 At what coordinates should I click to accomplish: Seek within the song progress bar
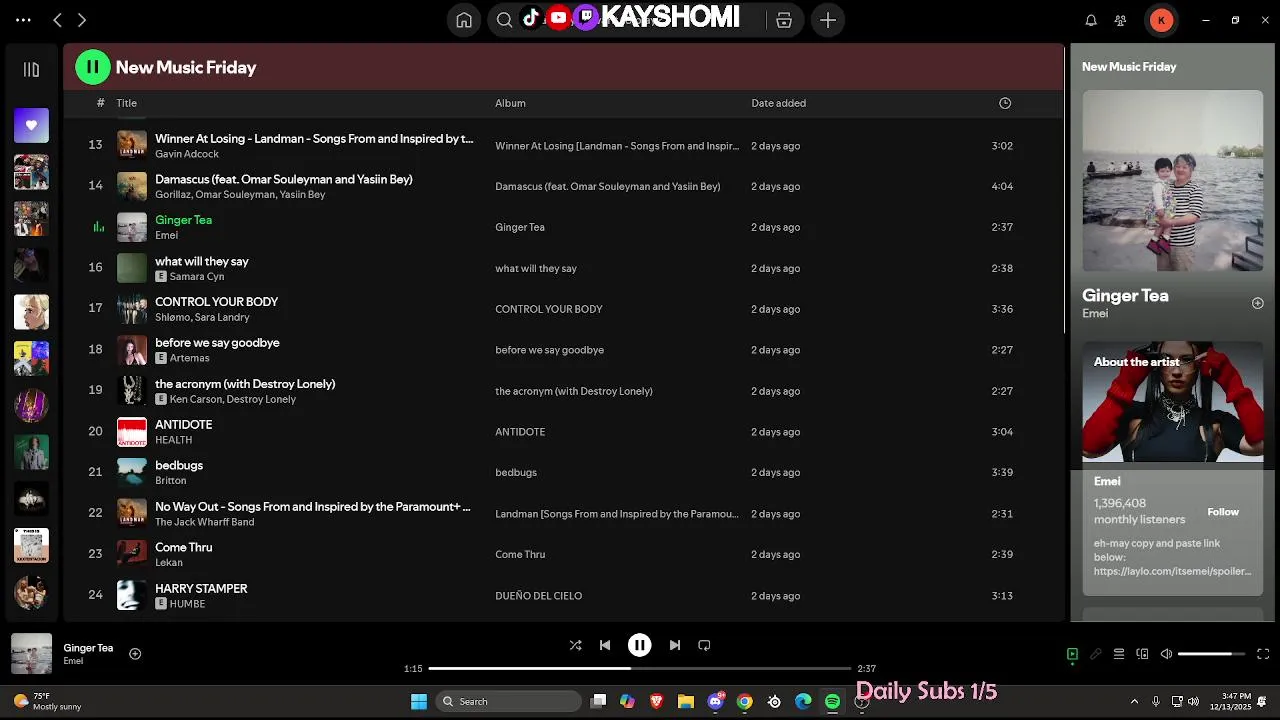(640, 668)
